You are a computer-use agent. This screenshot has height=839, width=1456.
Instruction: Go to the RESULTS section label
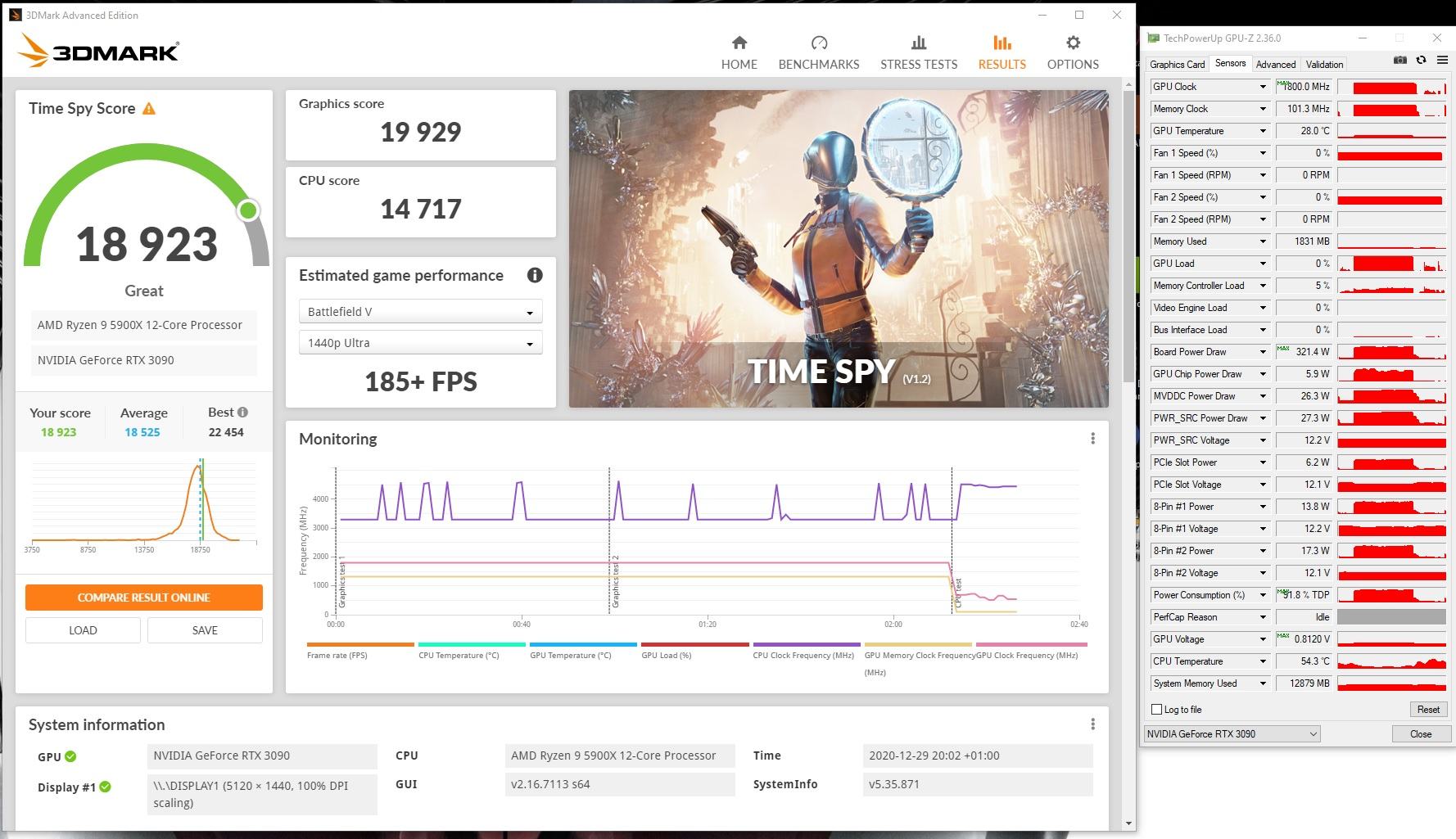point(1002,65)
